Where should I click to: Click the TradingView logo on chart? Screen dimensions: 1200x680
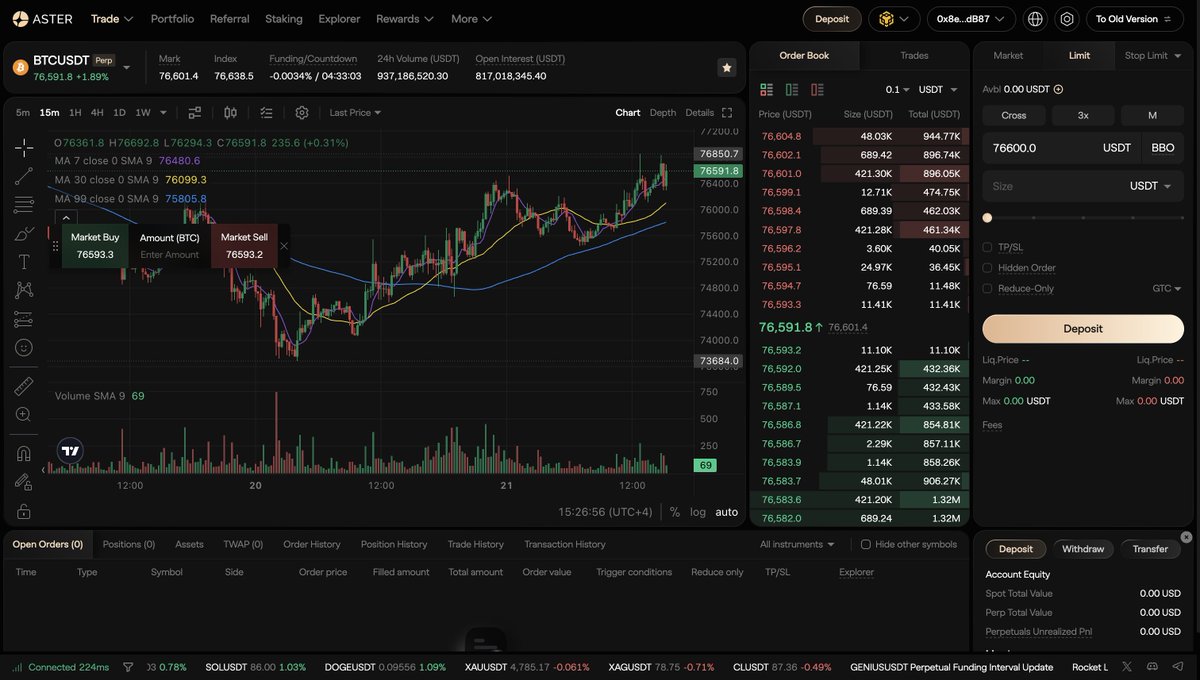[x=69, y=451]
